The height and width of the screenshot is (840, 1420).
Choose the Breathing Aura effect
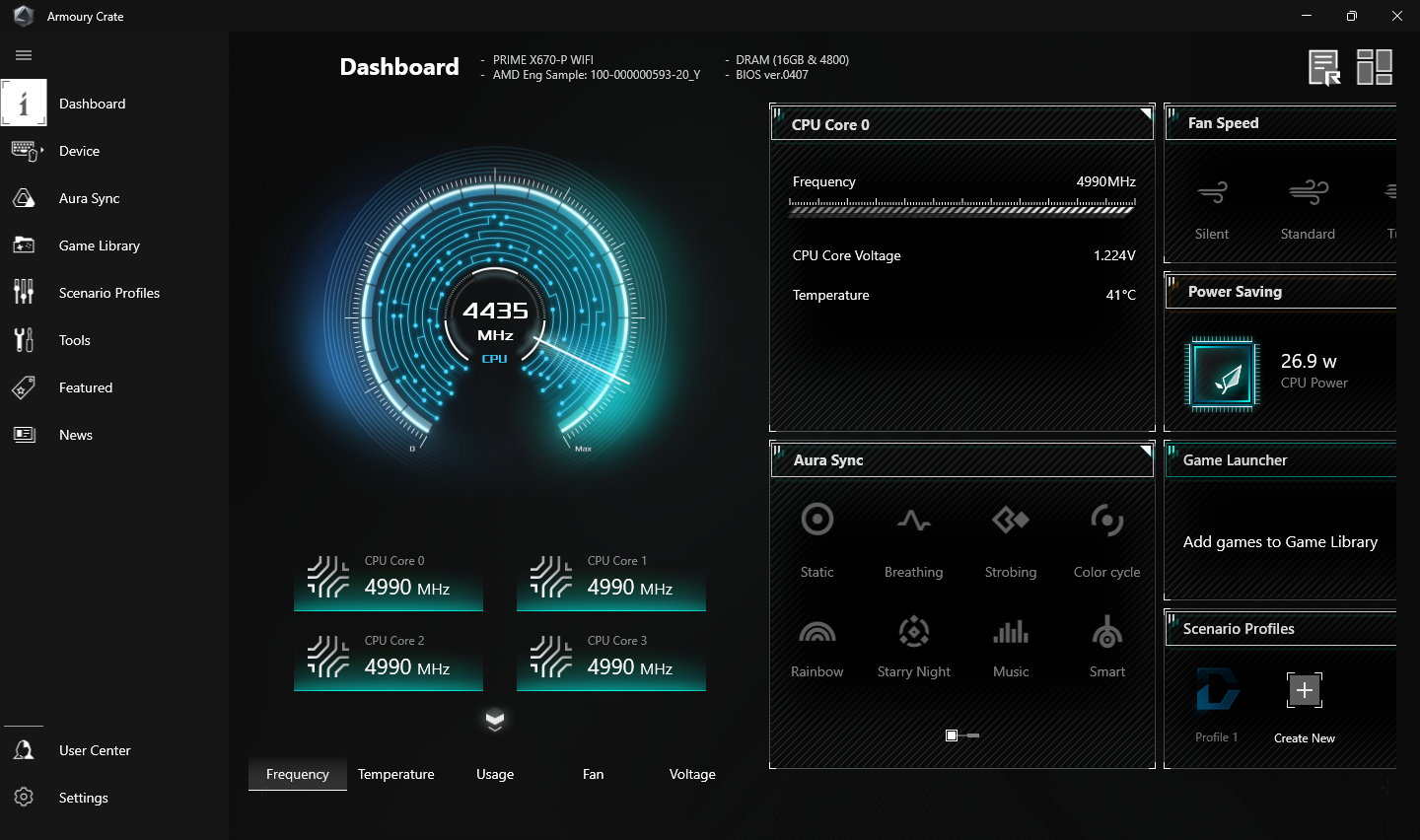[x=913, y=520]
